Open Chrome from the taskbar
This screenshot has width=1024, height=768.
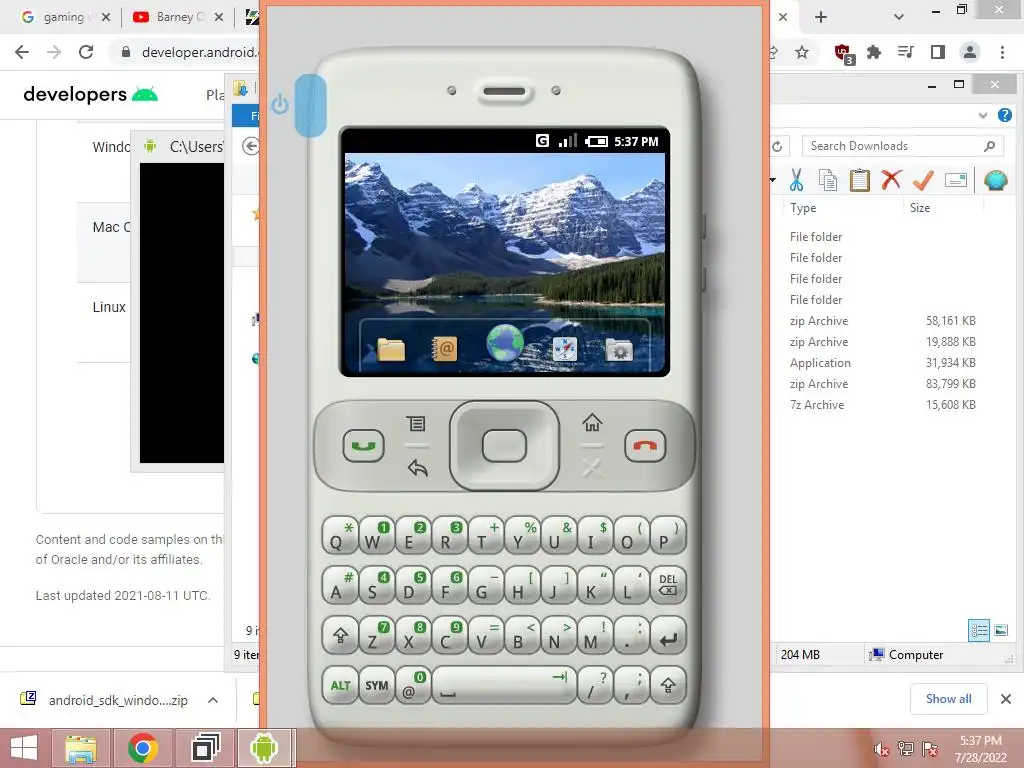pyautogui.click(x=142, y=748)
